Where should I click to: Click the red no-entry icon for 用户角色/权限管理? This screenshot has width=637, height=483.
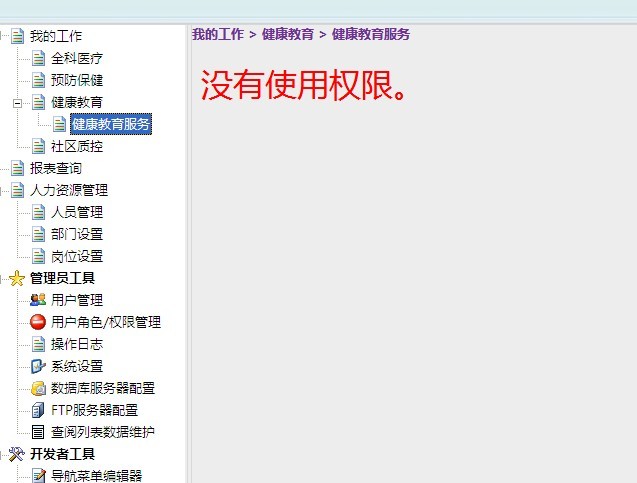[38, 322]
